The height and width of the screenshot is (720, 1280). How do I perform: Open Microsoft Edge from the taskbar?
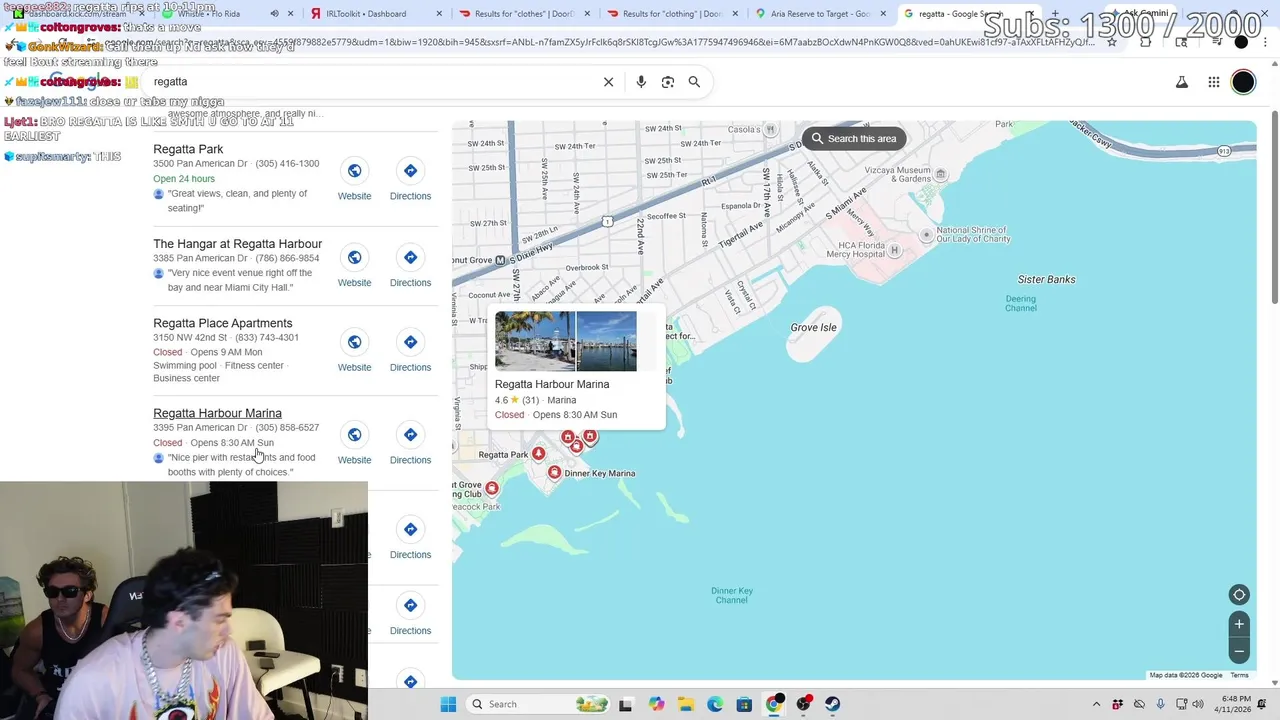715,704
